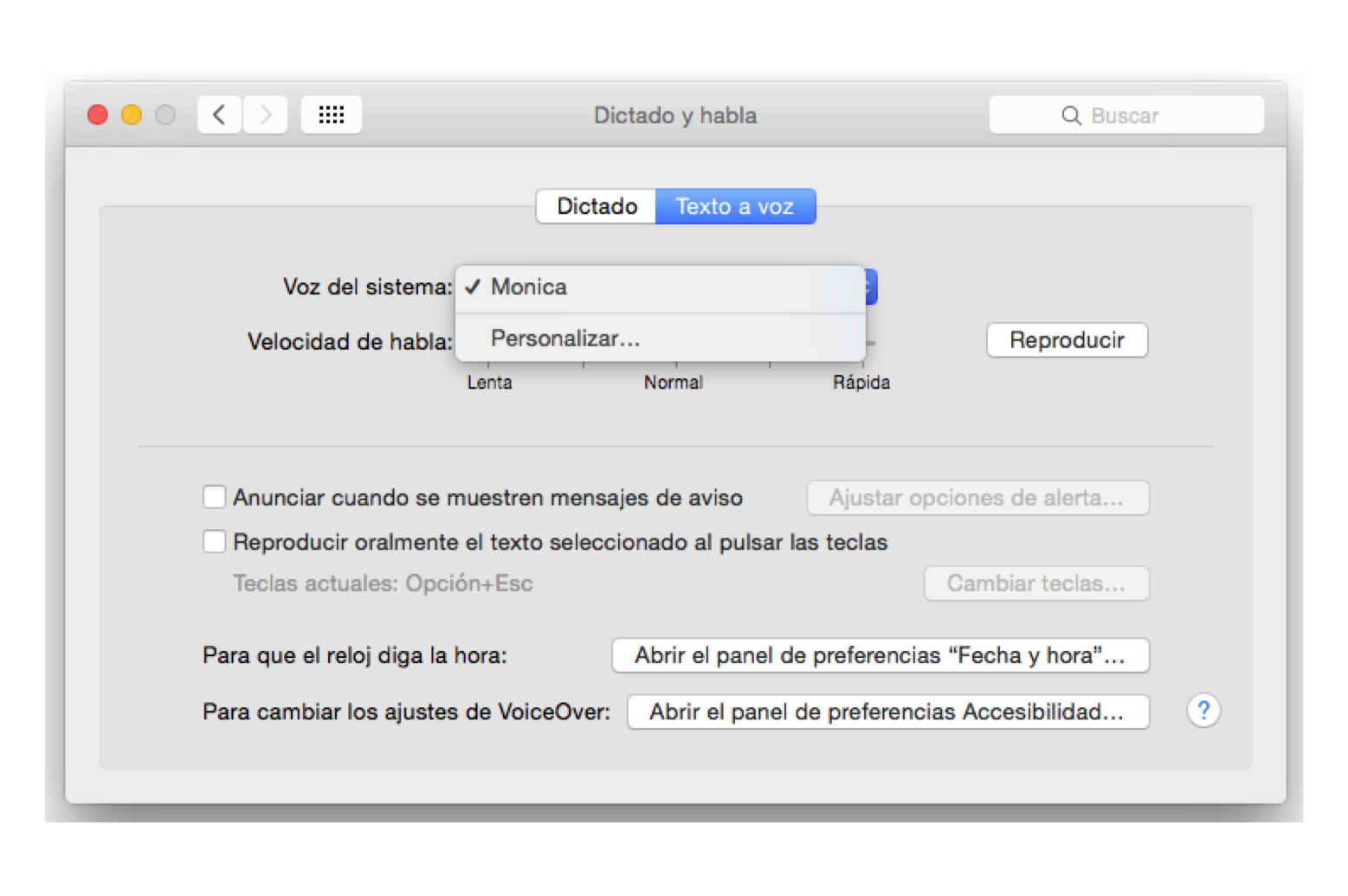The width and height of the screenshot is (1348, 896).
Task: Click the Reproducir button
Action: pyautogui.click(x=1067, y=340)
